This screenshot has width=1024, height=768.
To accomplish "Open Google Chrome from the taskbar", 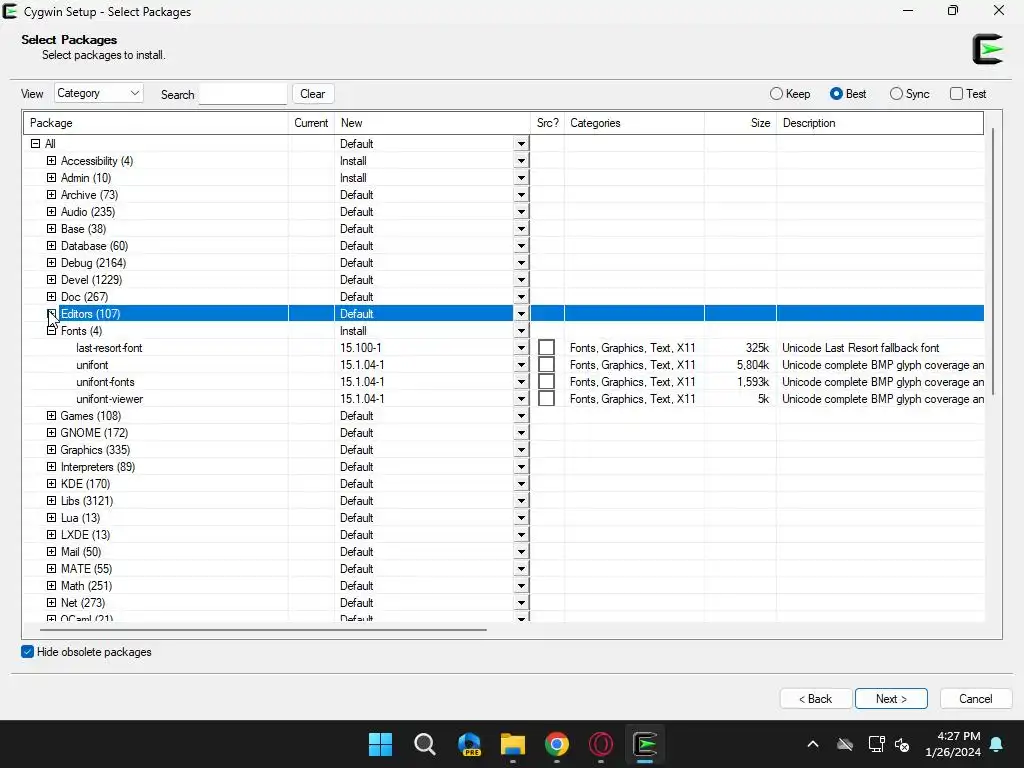I will tap(557, 744).
